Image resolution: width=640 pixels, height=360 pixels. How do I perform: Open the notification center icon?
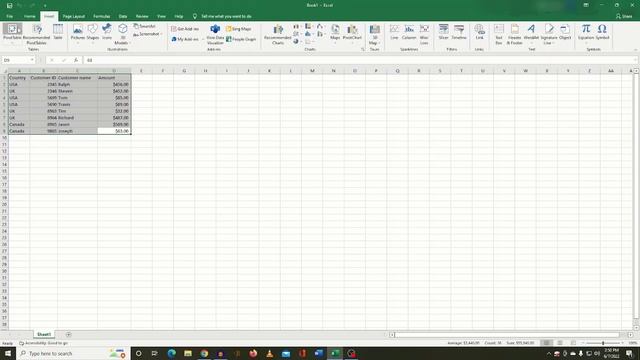629,353
